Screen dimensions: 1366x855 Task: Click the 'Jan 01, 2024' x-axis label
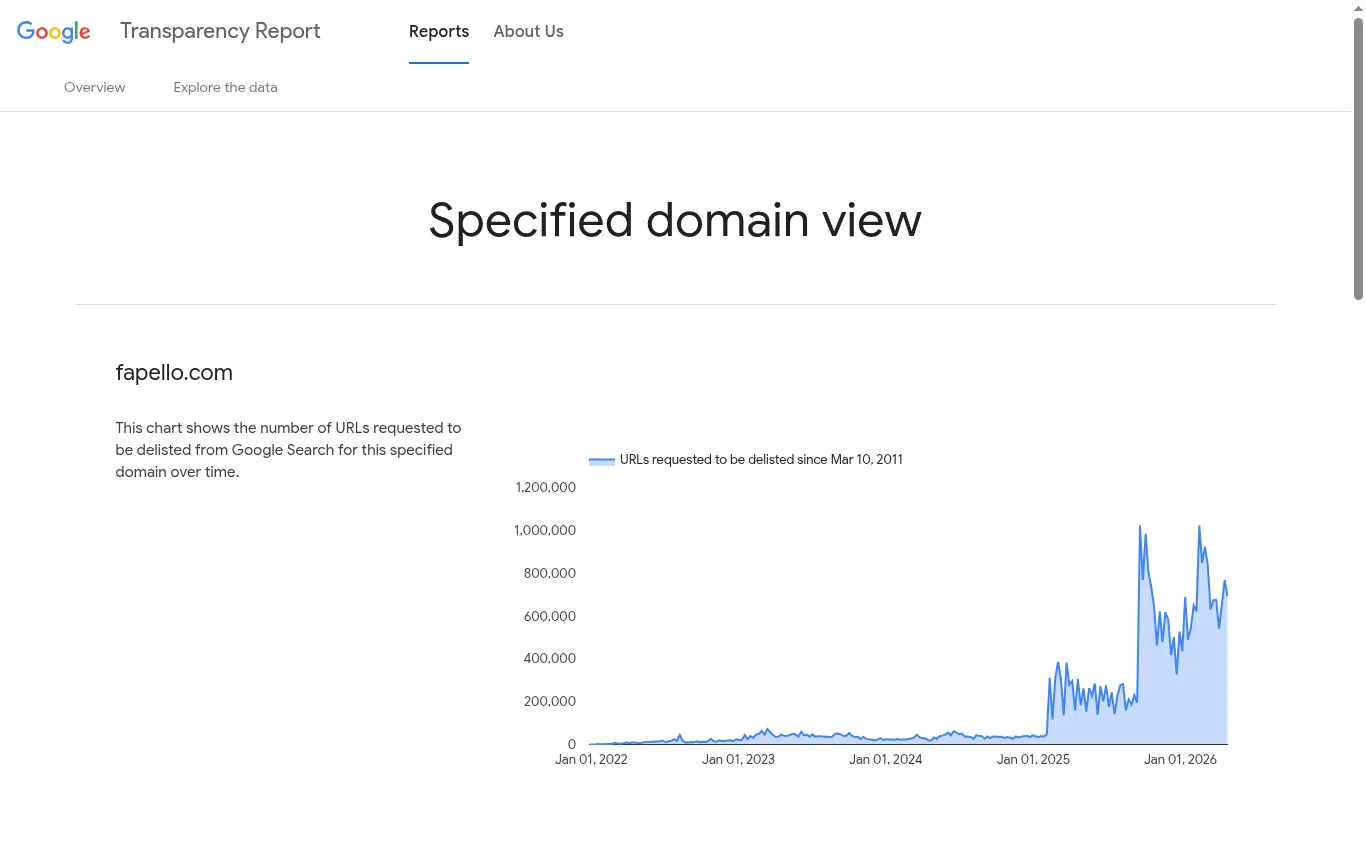(x=886, y=760)
